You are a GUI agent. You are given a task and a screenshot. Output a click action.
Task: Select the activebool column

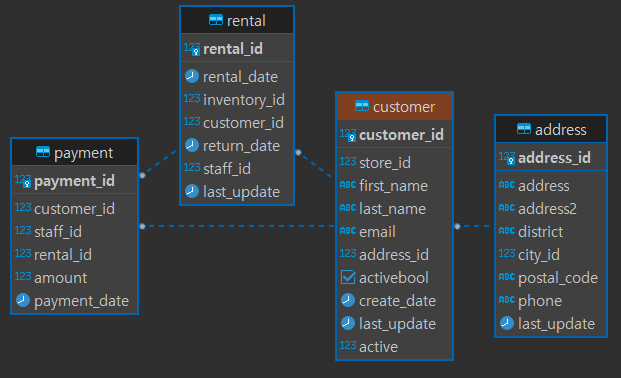point(394,278)
